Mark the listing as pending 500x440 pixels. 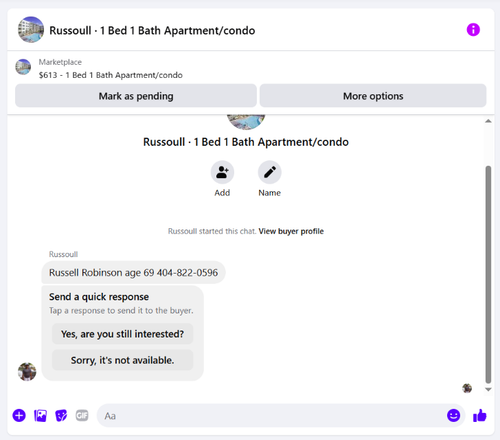pyautogui.click(x=136, y=96)
